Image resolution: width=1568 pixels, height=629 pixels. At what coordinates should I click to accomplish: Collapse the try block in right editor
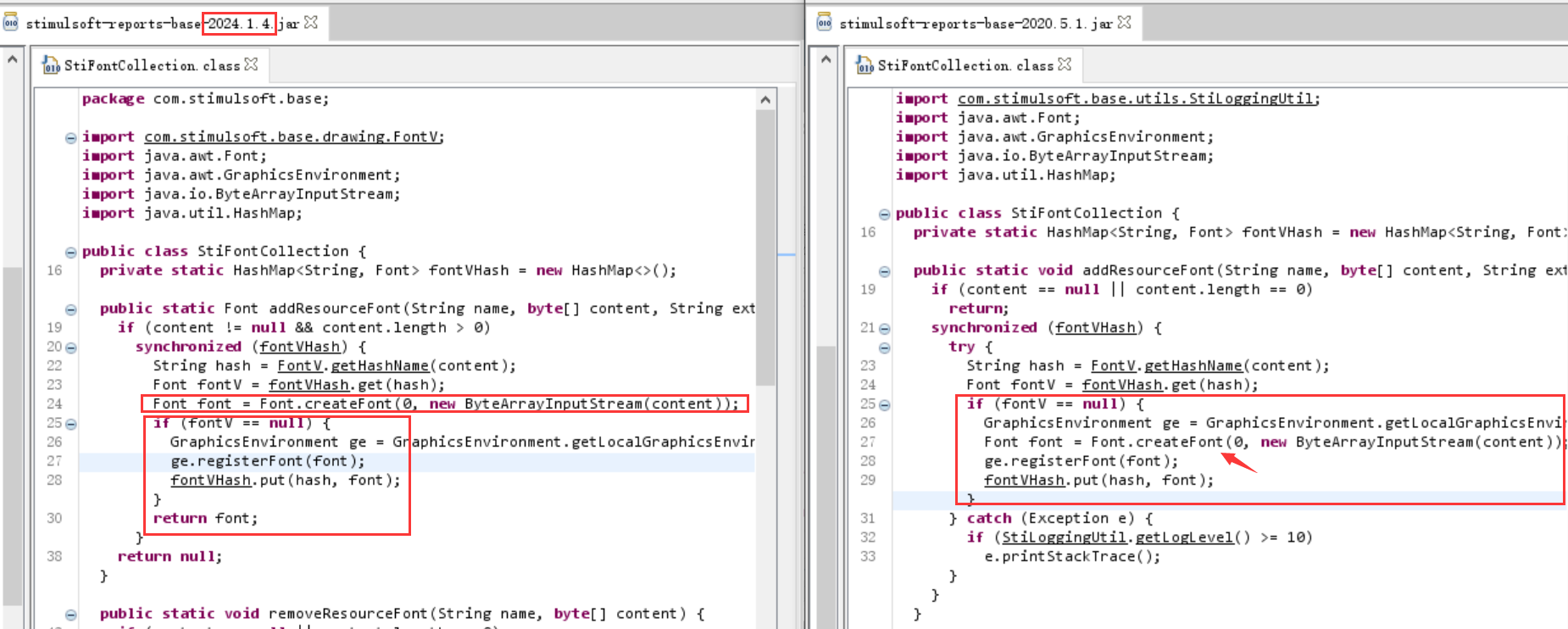click(884, 348)
